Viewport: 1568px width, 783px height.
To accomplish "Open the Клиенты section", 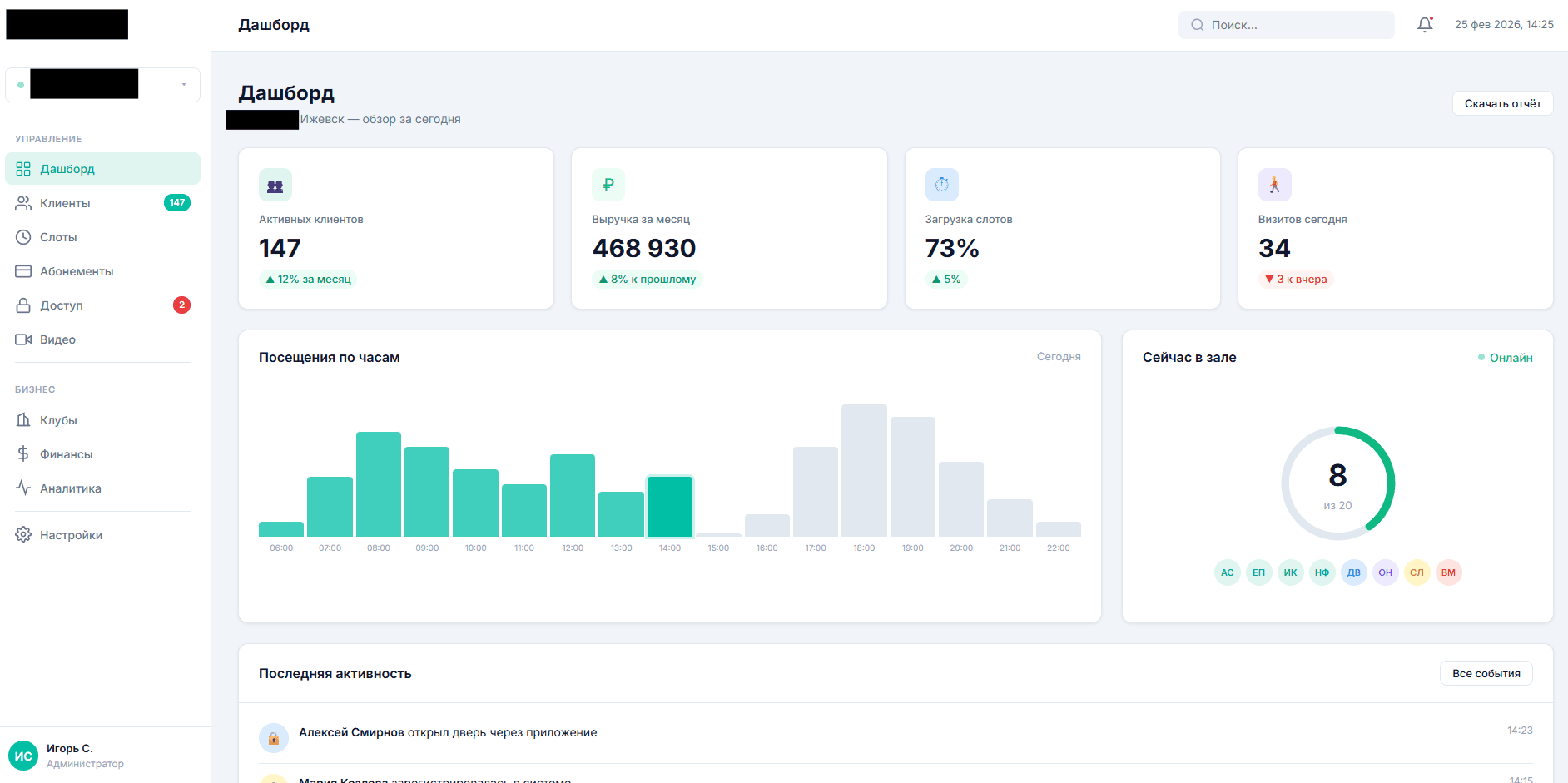I will click(x=65, y=202).
